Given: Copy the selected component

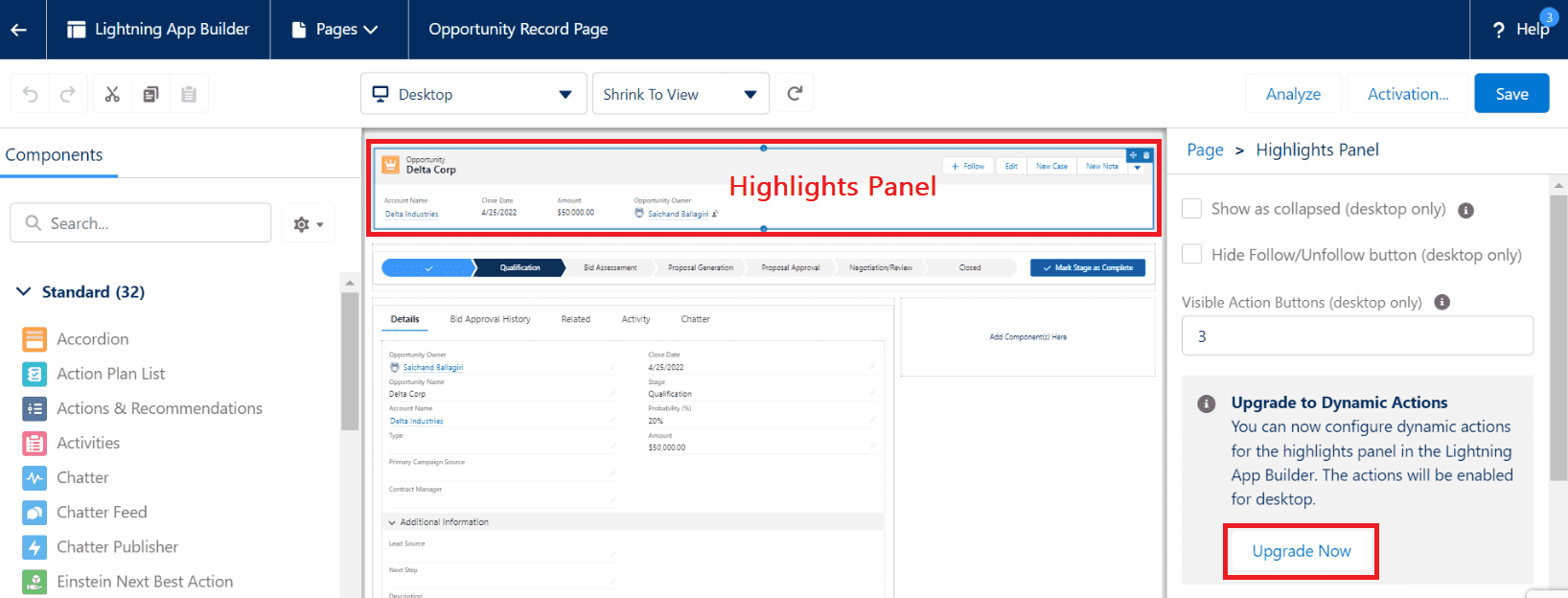Looking at the screenshot, I should (x=150, y=94).
